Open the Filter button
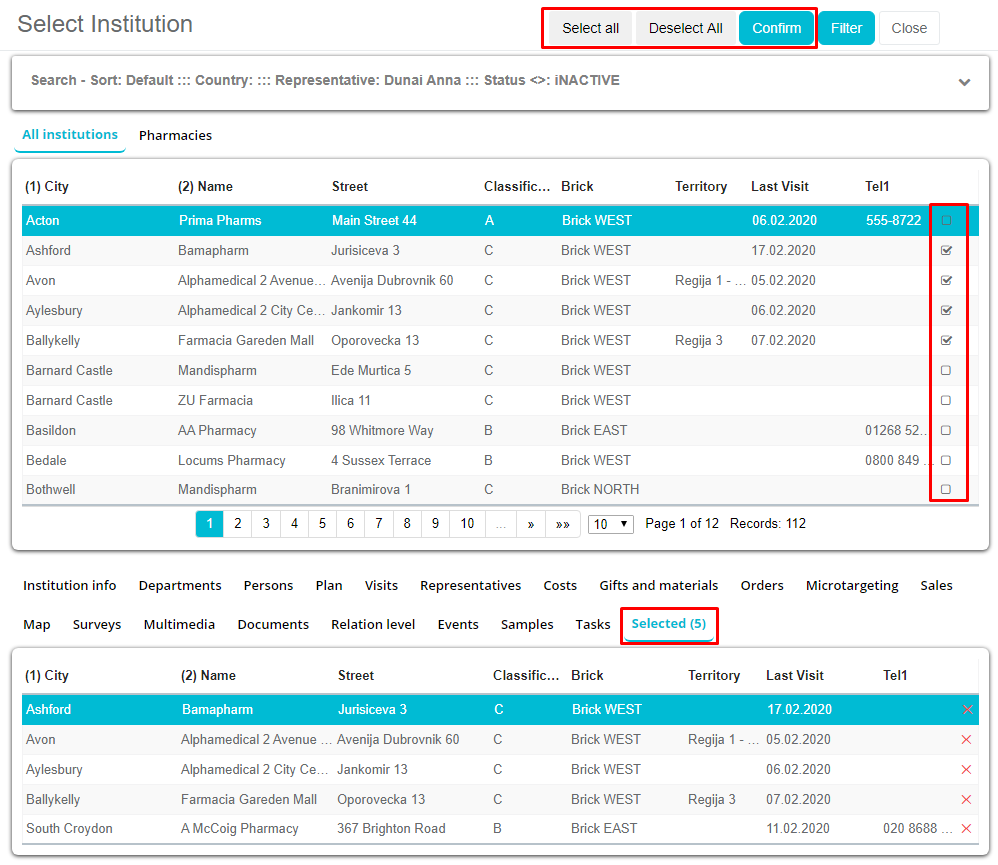Viewport: 998px width, 865px height. (x=846, y=28)
